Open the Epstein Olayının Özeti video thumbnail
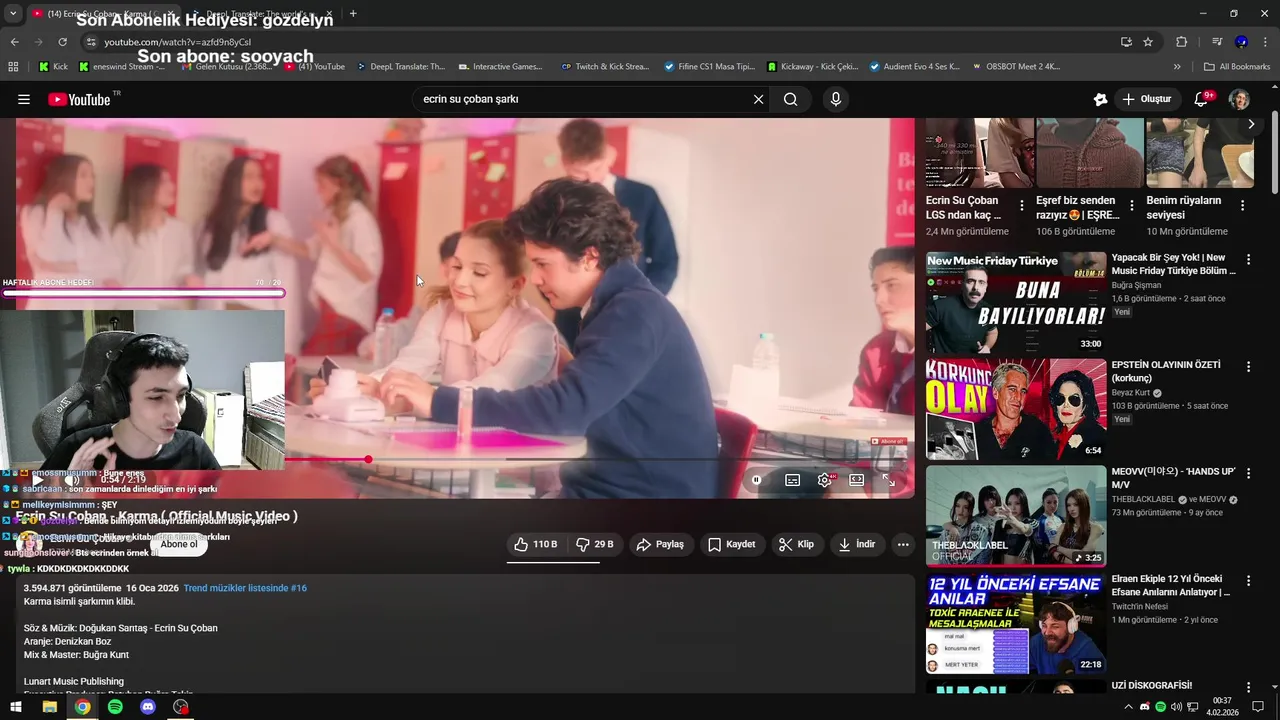This screenshot has width=1280, height=720. click(x=1016, y=409)
